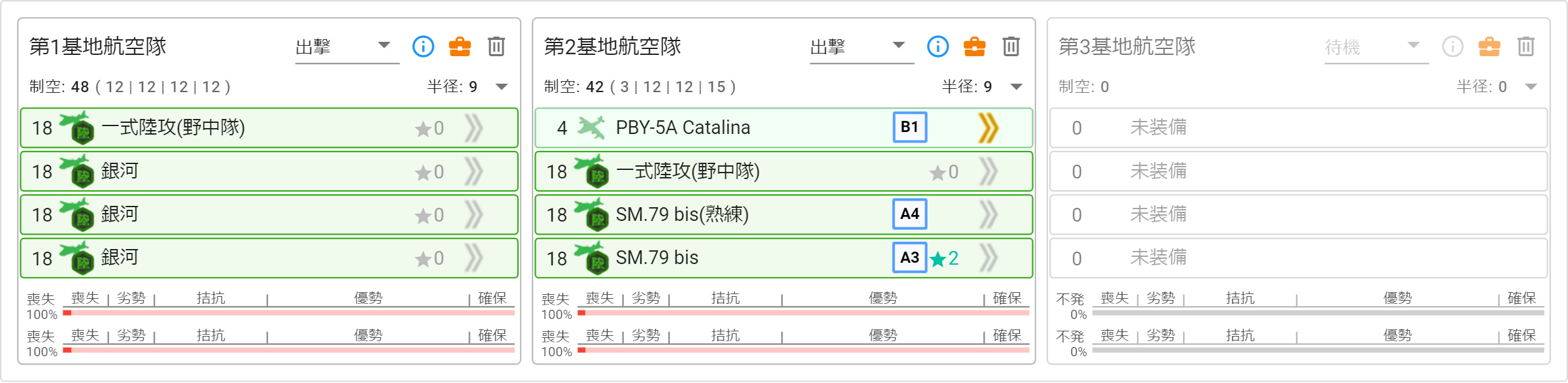Screen dimensions: 1568x383
Task: Click the A3 badge on SM.79 bis
Action: click(x=909, y=258)
